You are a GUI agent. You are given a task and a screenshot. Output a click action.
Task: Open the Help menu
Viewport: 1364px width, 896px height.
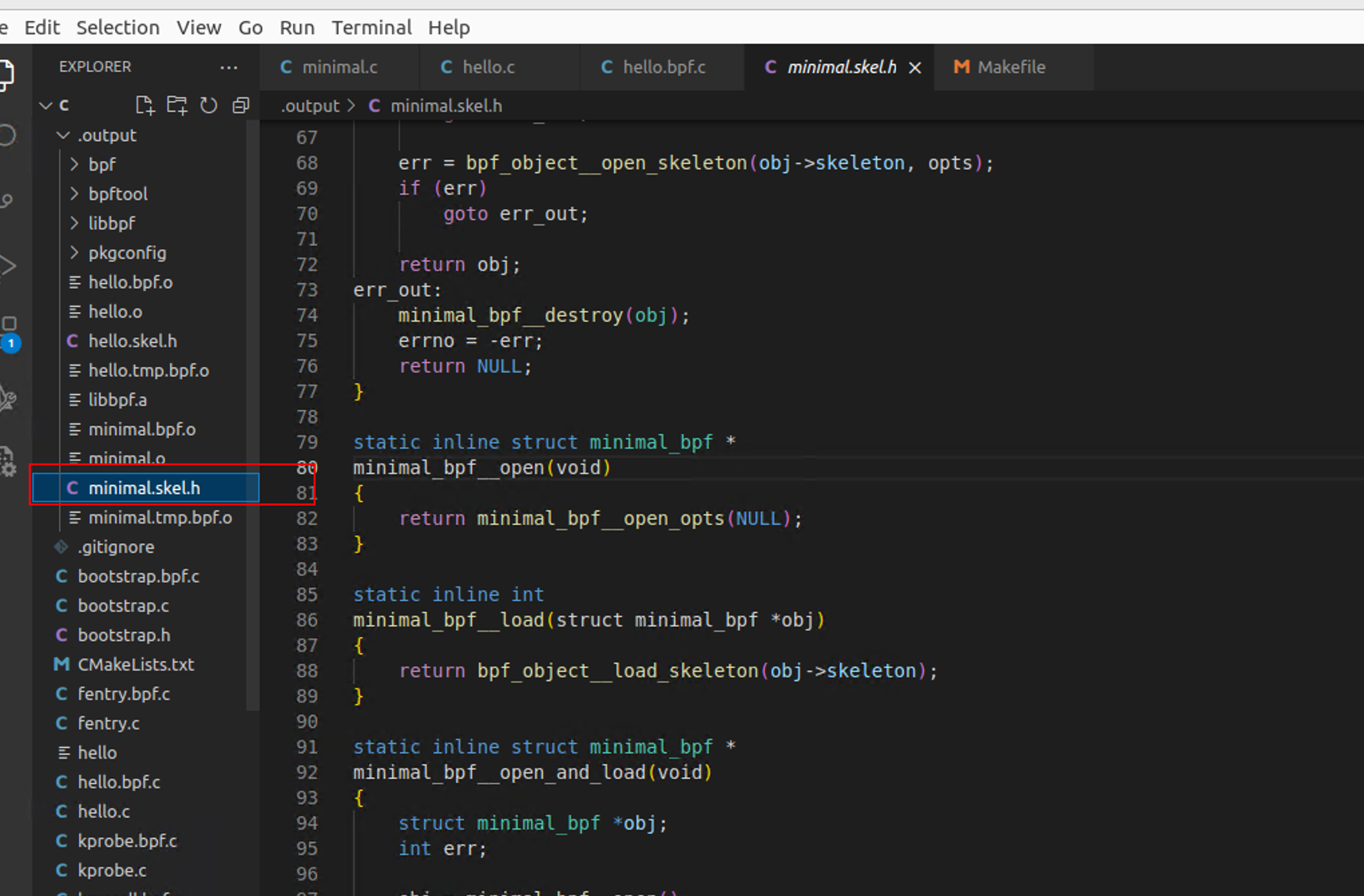coord(449,27)
